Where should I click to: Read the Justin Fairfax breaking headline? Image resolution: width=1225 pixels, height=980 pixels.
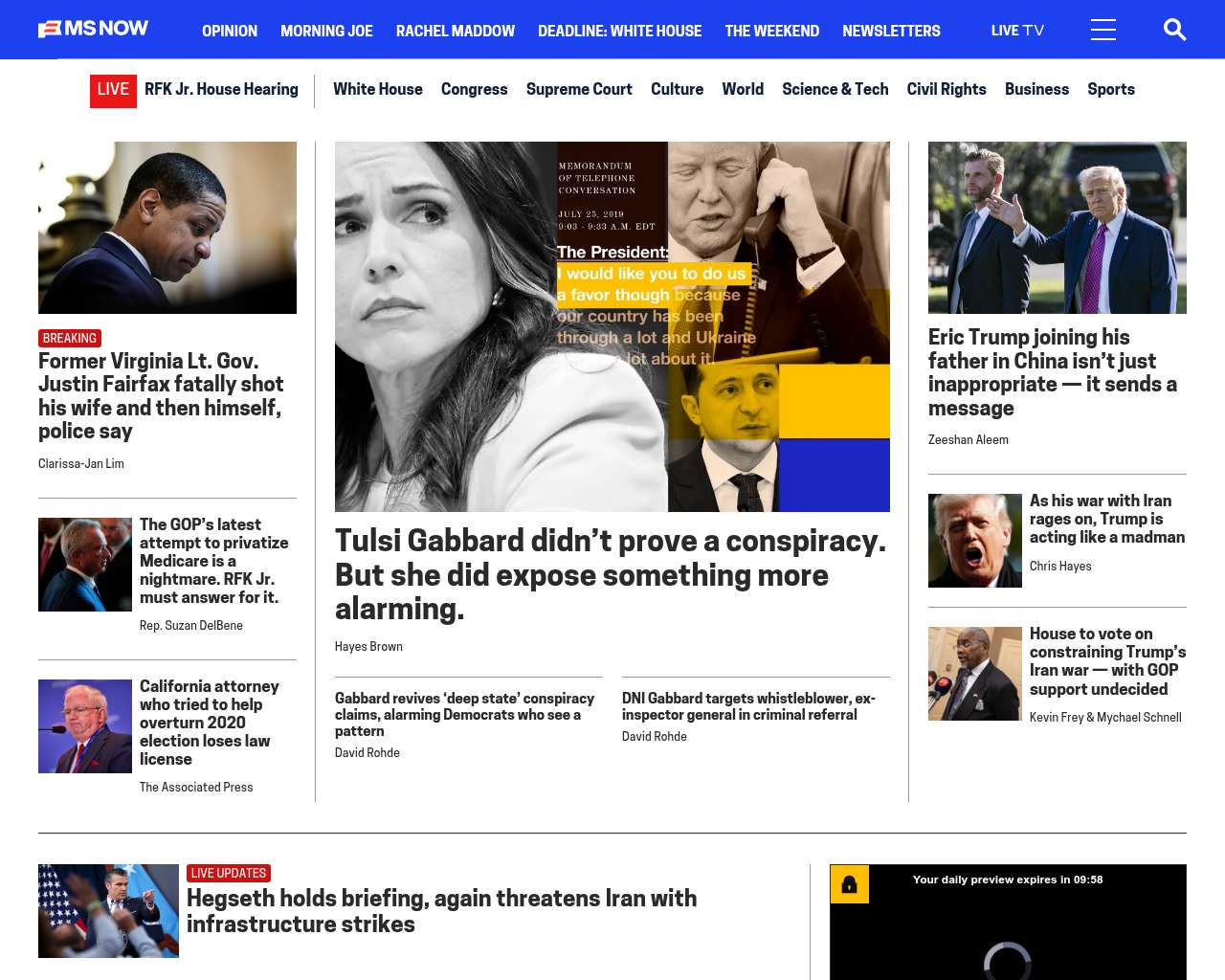(x=163, y=395)
